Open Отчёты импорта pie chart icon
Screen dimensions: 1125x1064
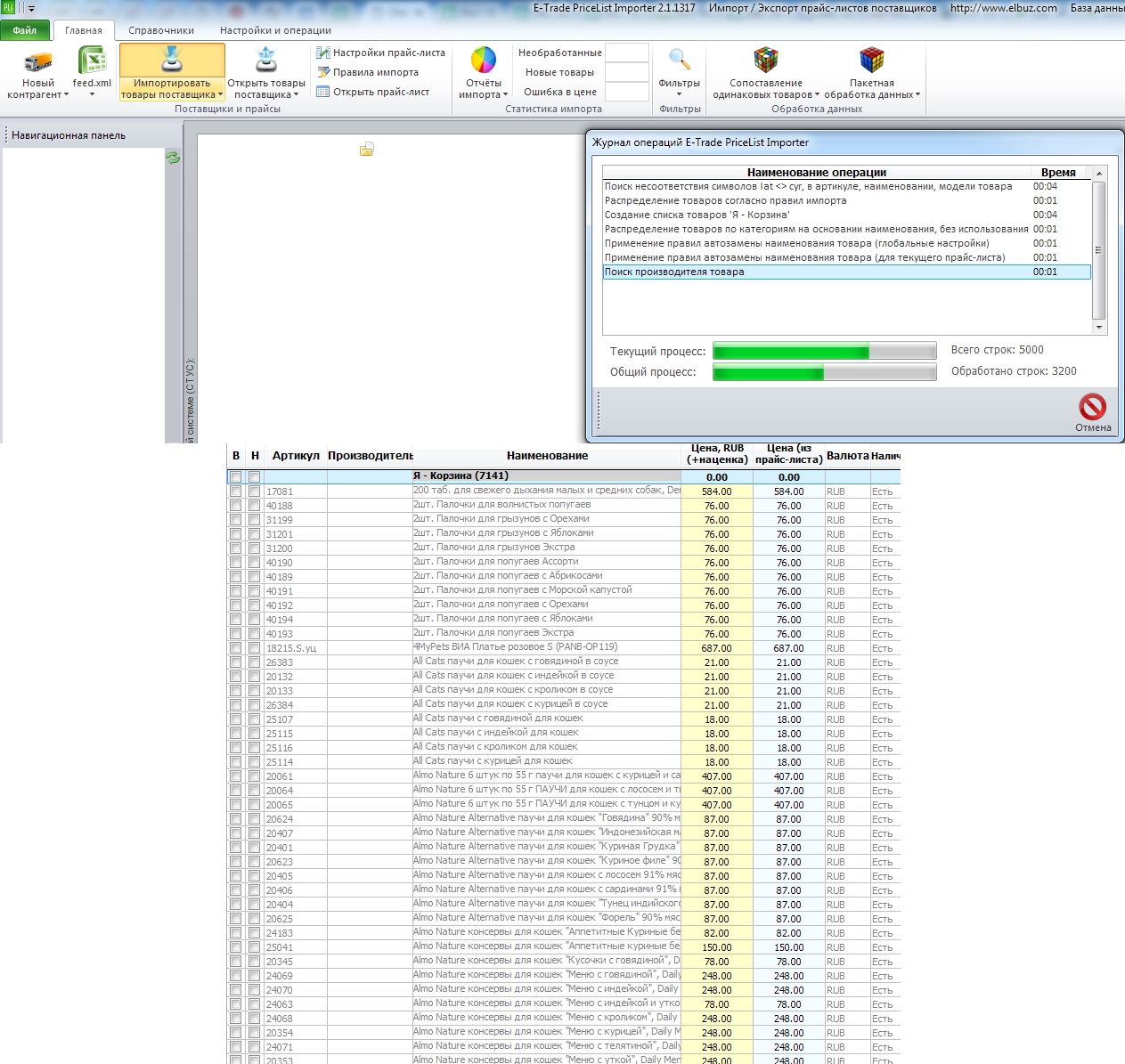click(x=483, y=60)
